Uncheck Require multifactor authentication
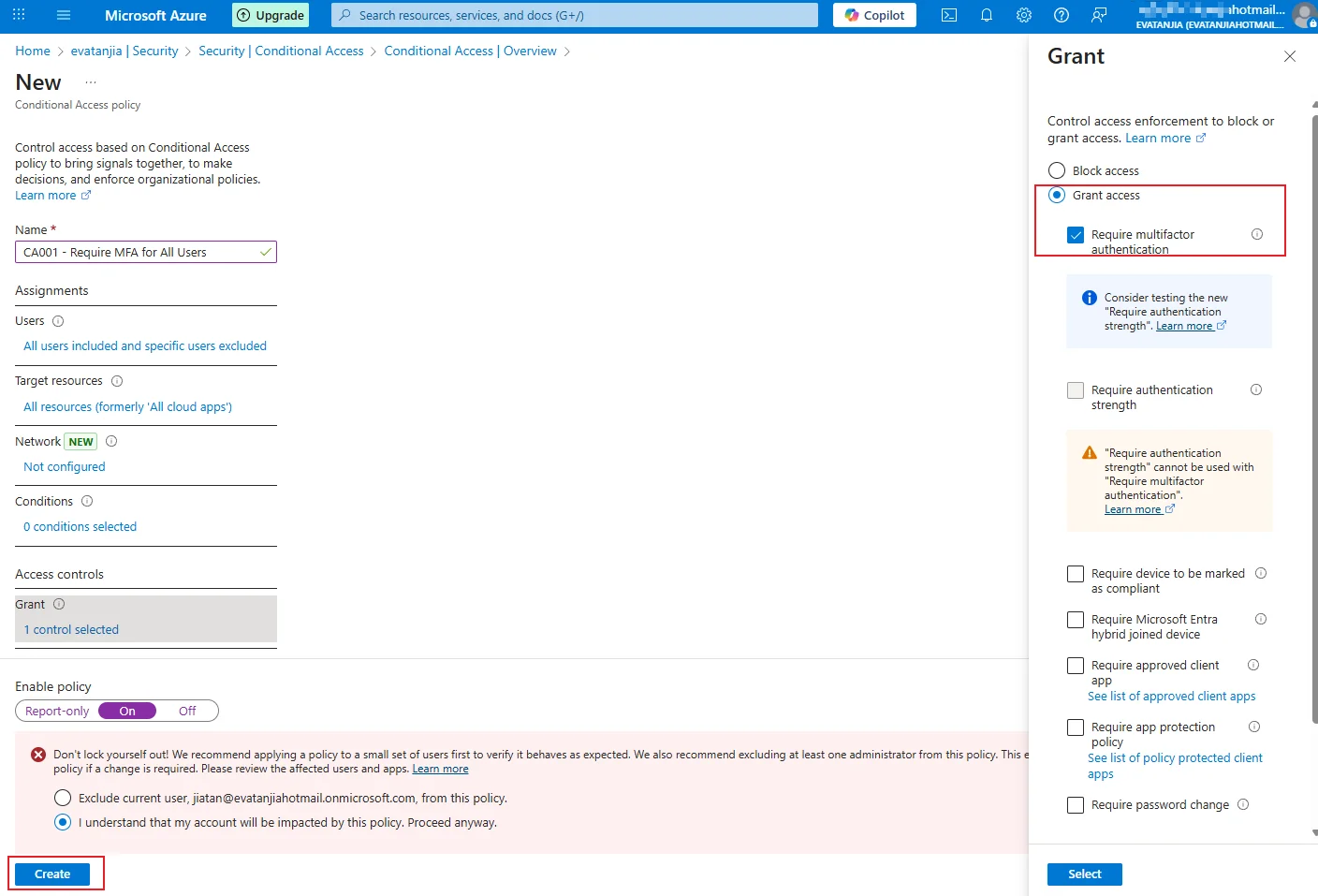Viewport: 1318px width, 896px height. [1076, 235]
